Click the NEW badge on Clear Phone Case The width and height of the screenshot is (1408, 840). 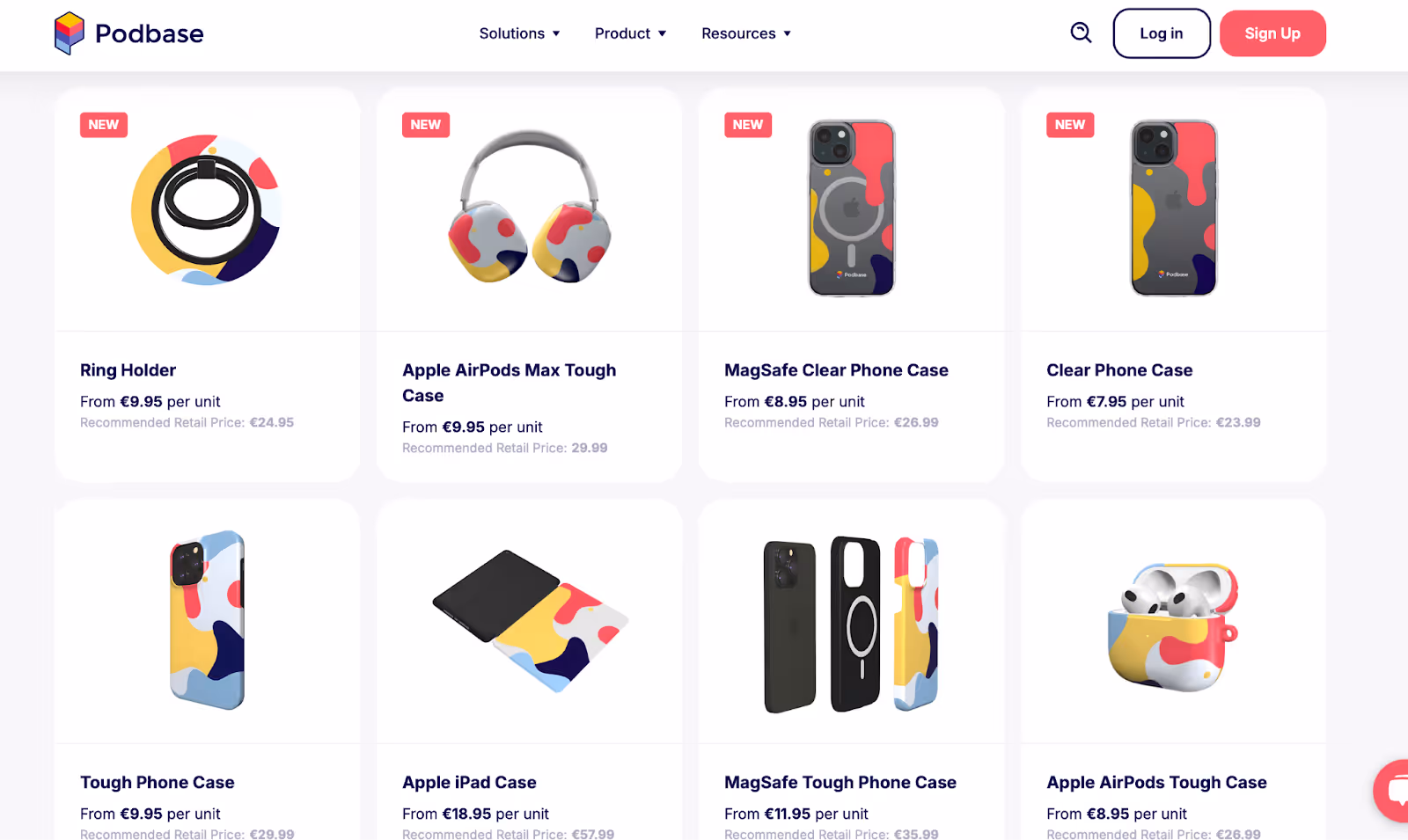(x=1070, y=125)
